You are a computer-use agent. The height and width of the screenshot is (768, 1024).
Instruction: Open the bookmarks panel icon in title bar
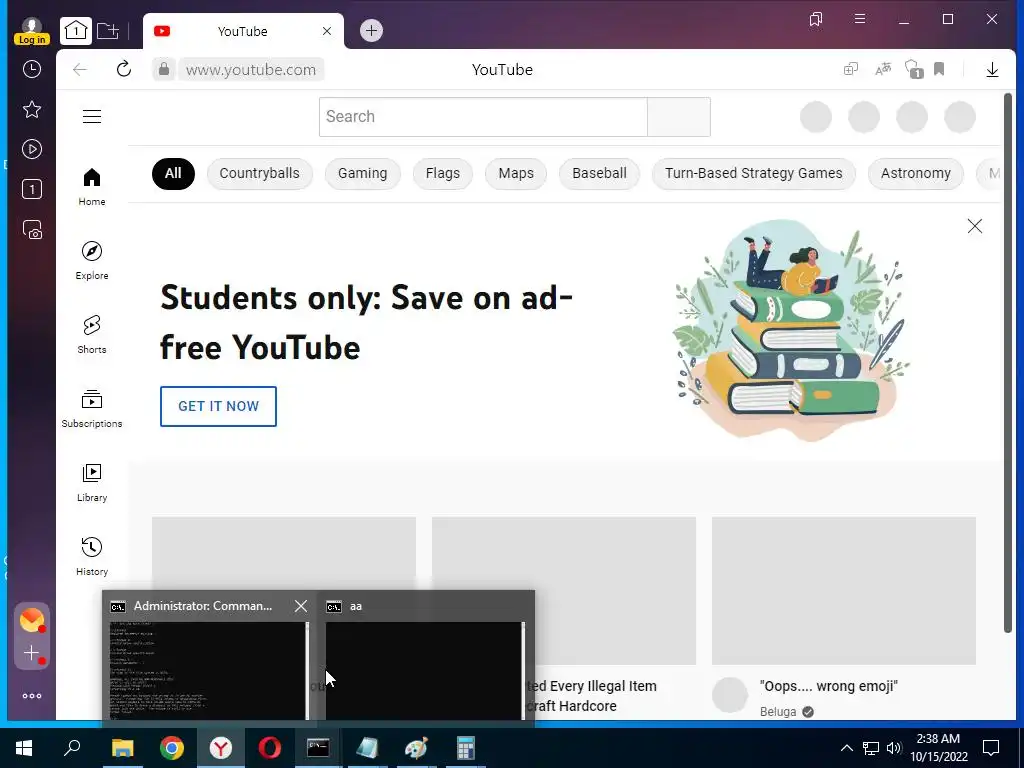click(x=816, y=19)
